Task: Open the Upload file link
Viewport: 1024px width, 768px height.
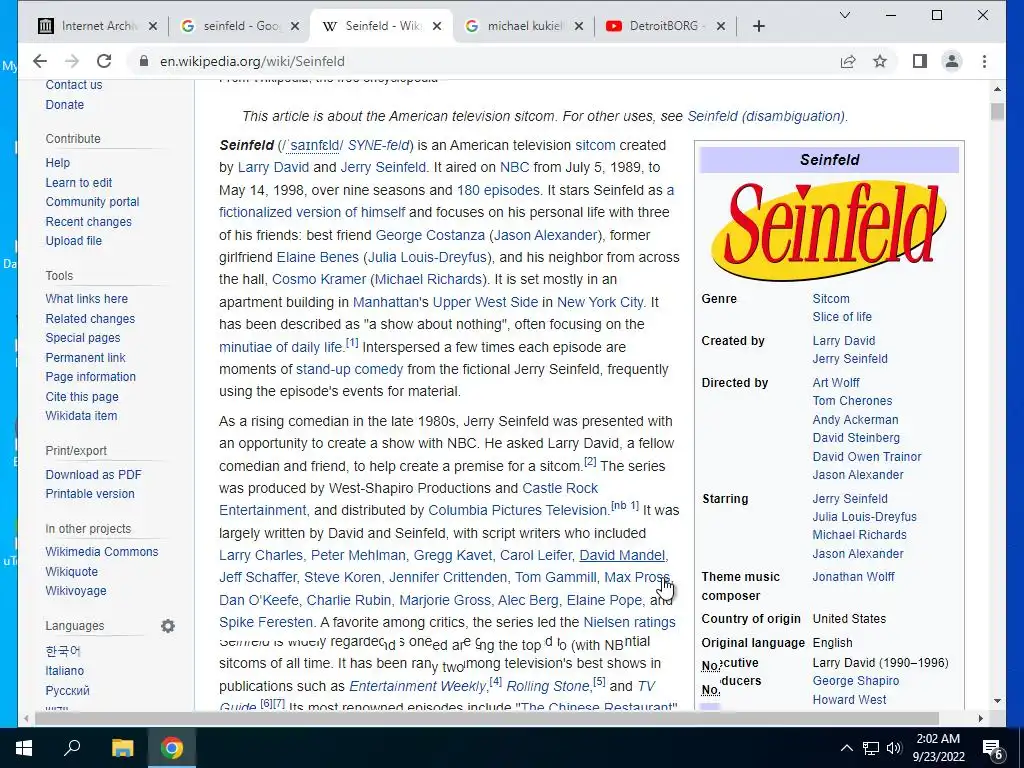Action: click(73, 241)
